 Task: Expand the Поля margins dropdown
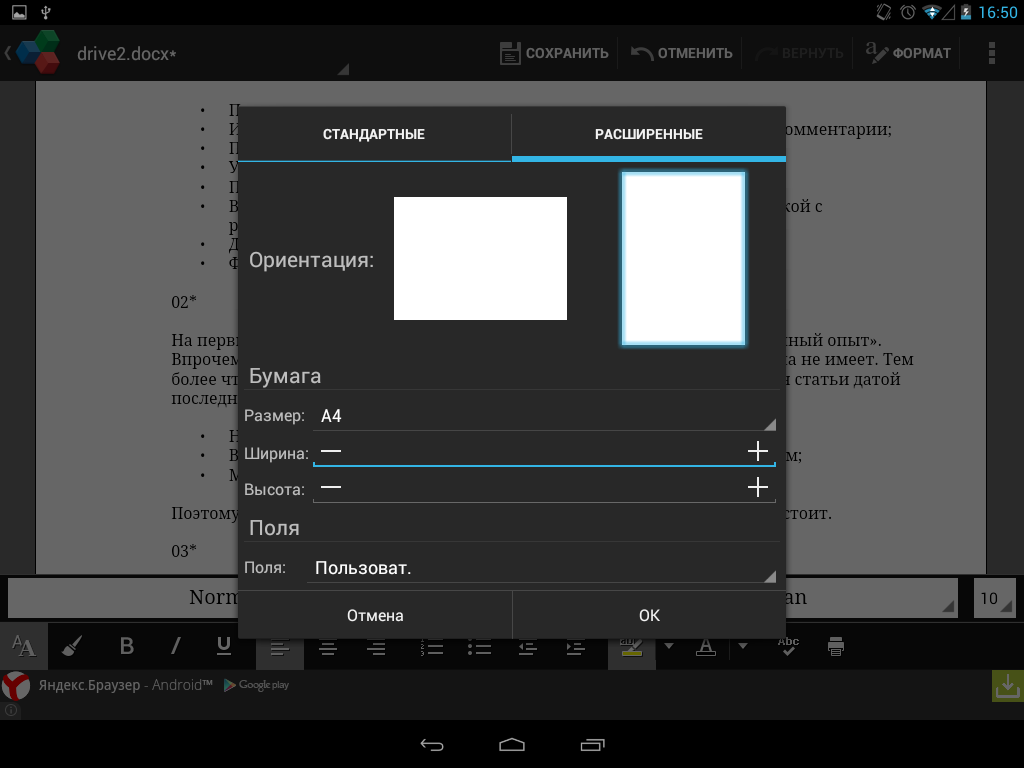point(545,568)
